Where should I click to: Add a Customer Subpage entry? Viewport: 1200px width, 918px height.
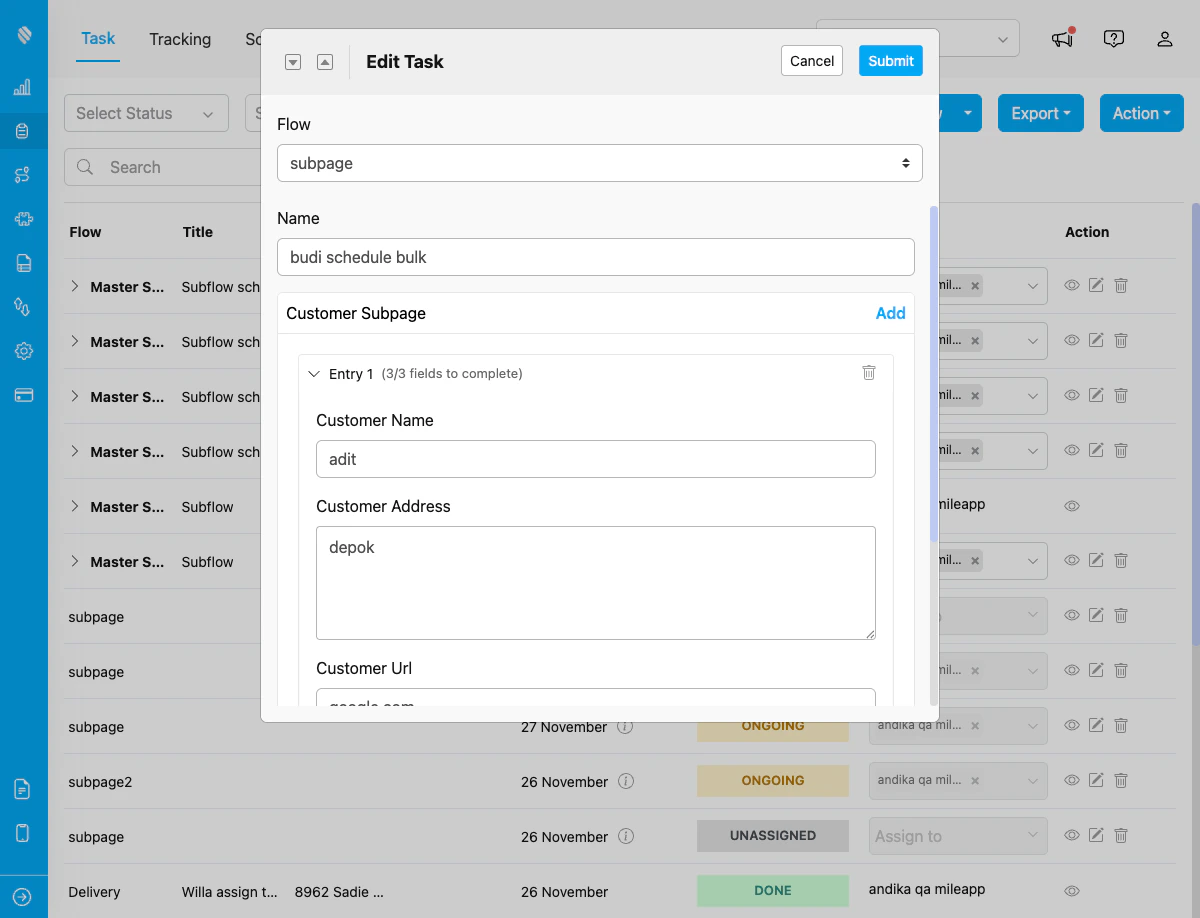click(890, 313)
